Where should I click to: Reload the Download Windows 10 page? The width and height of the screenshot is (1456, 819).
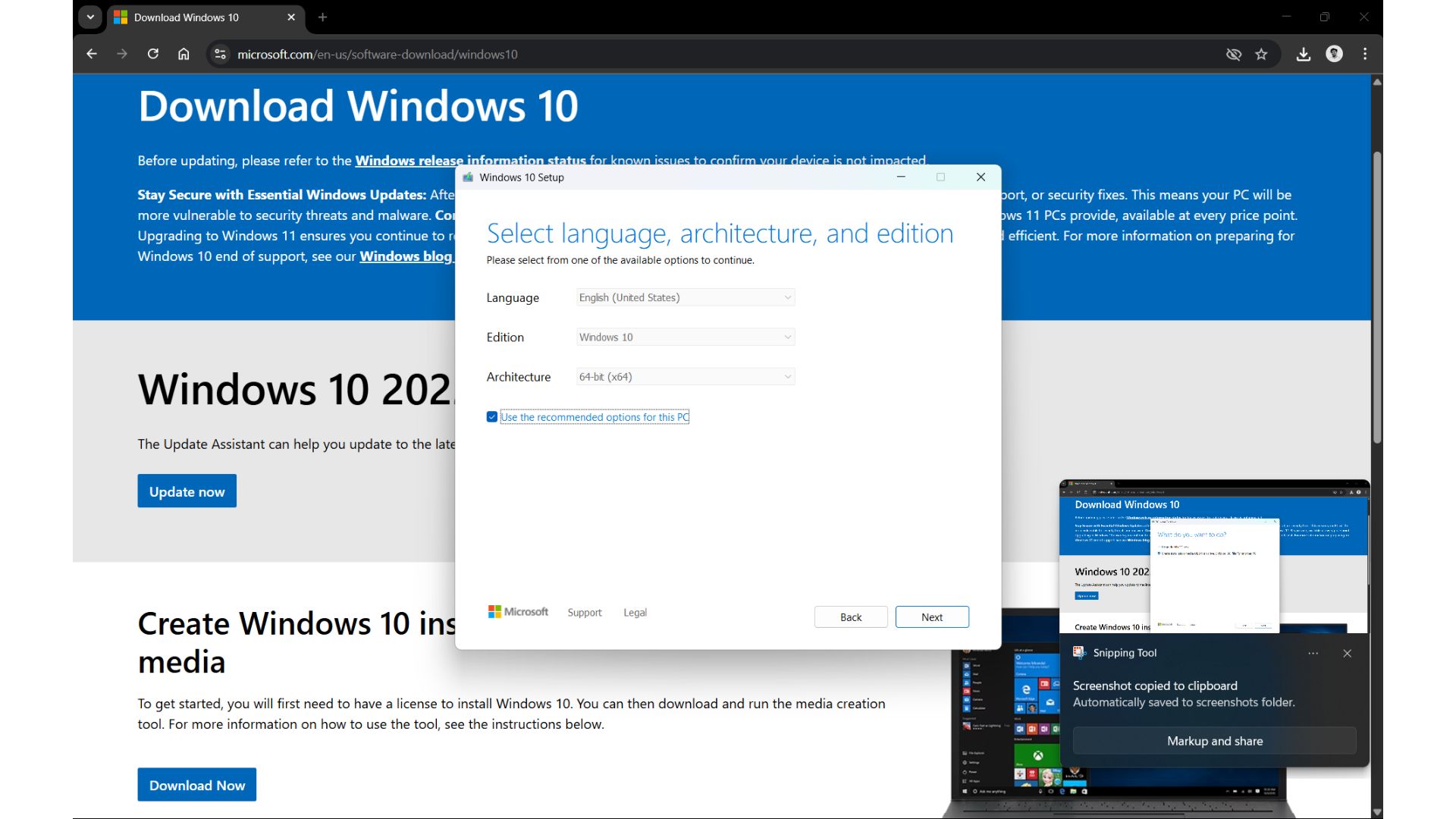(153, 54)
